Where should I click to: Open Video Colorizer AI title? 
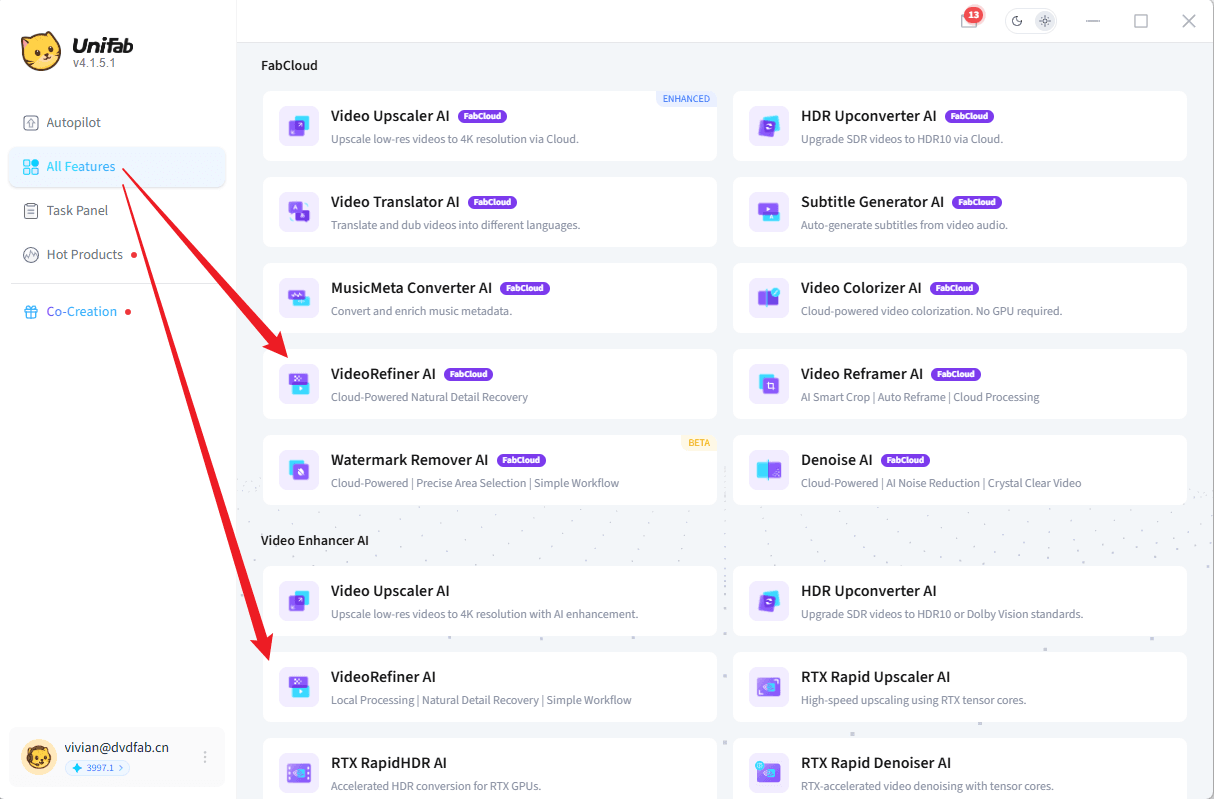pos(861,288)
